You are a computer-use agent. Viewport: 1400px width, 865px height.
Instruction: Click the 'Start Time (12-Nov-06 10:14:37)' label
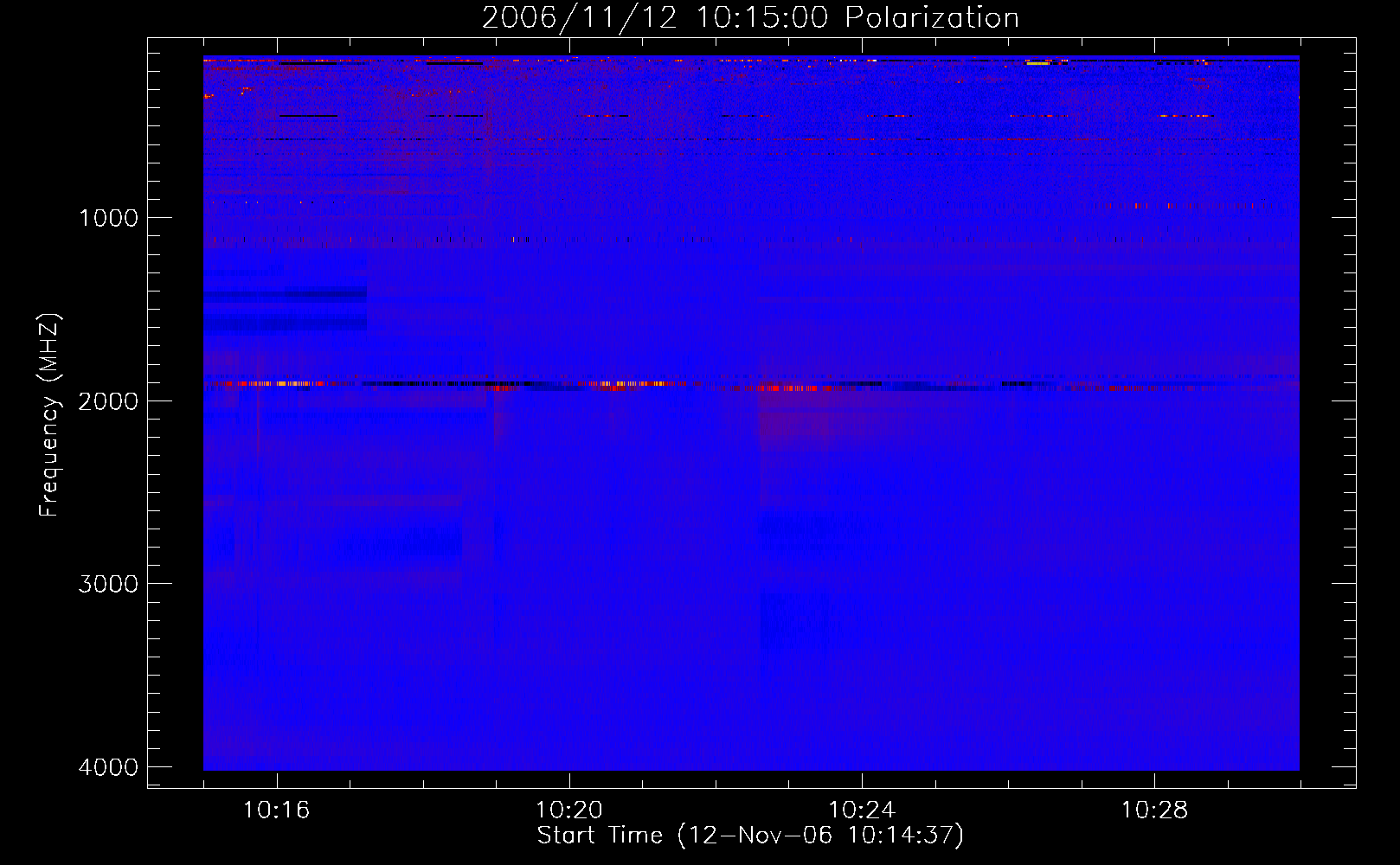tap(750, 836)
